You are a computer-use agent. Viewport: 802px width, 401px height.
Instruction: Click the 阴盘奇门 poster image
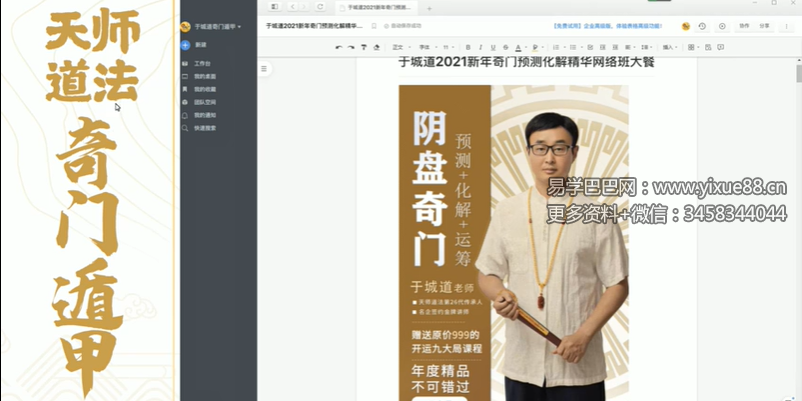pos(514,243)
